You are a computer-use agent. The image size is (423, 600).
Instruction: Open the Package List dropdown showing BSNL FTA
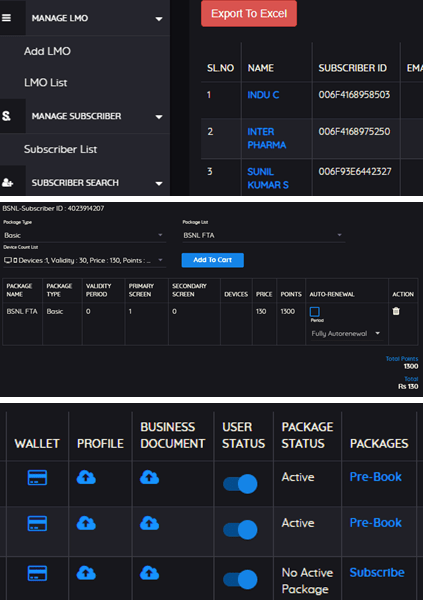(263, 235)
